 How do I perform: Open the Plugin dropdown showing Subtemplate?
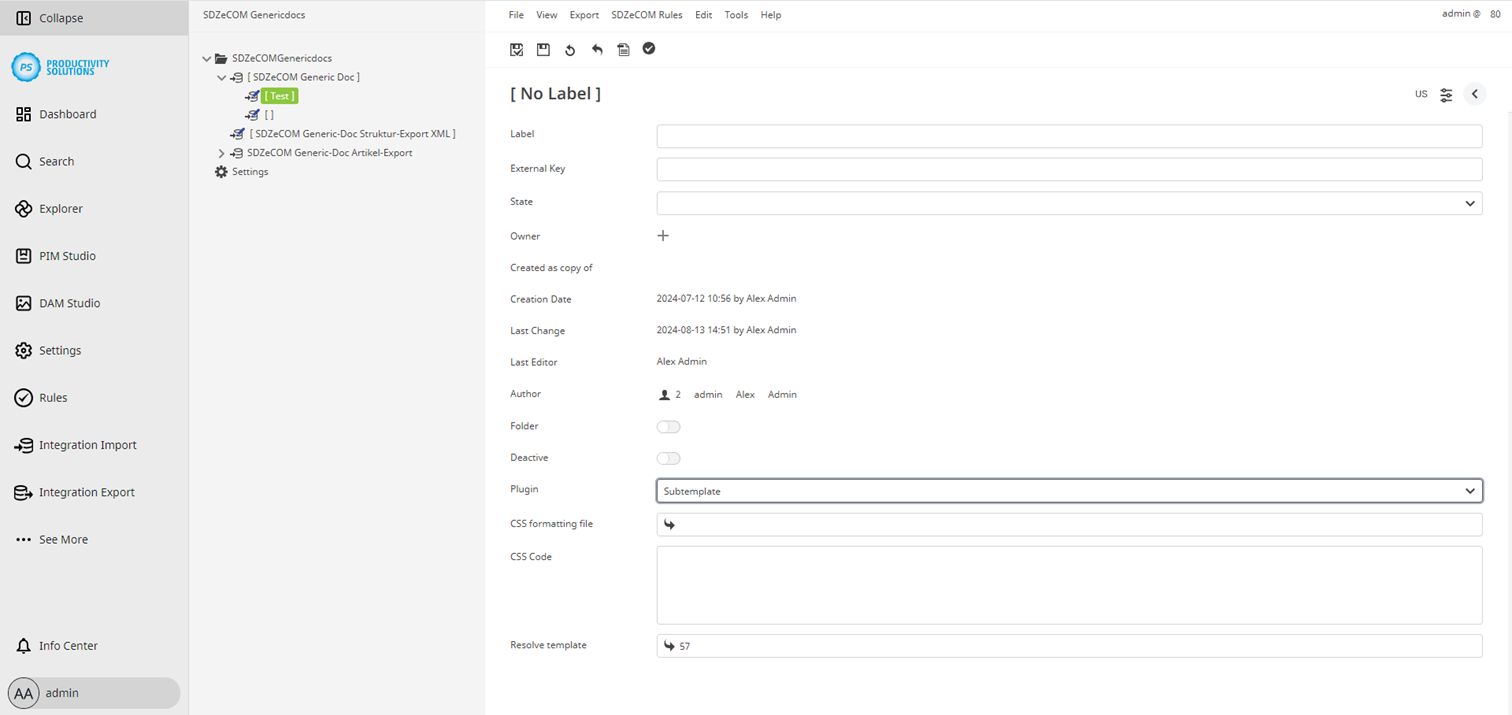pyautogui.click(x=1069, y=491)
